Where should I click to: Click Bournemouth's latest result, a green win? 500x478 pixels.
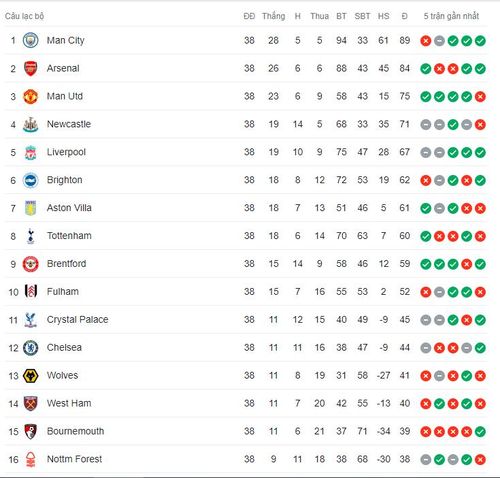coord(480,432)
